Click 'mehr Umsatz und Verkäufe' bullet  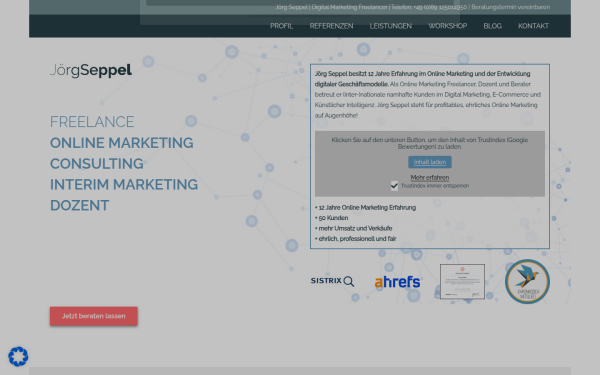click(x=354, y=228)
